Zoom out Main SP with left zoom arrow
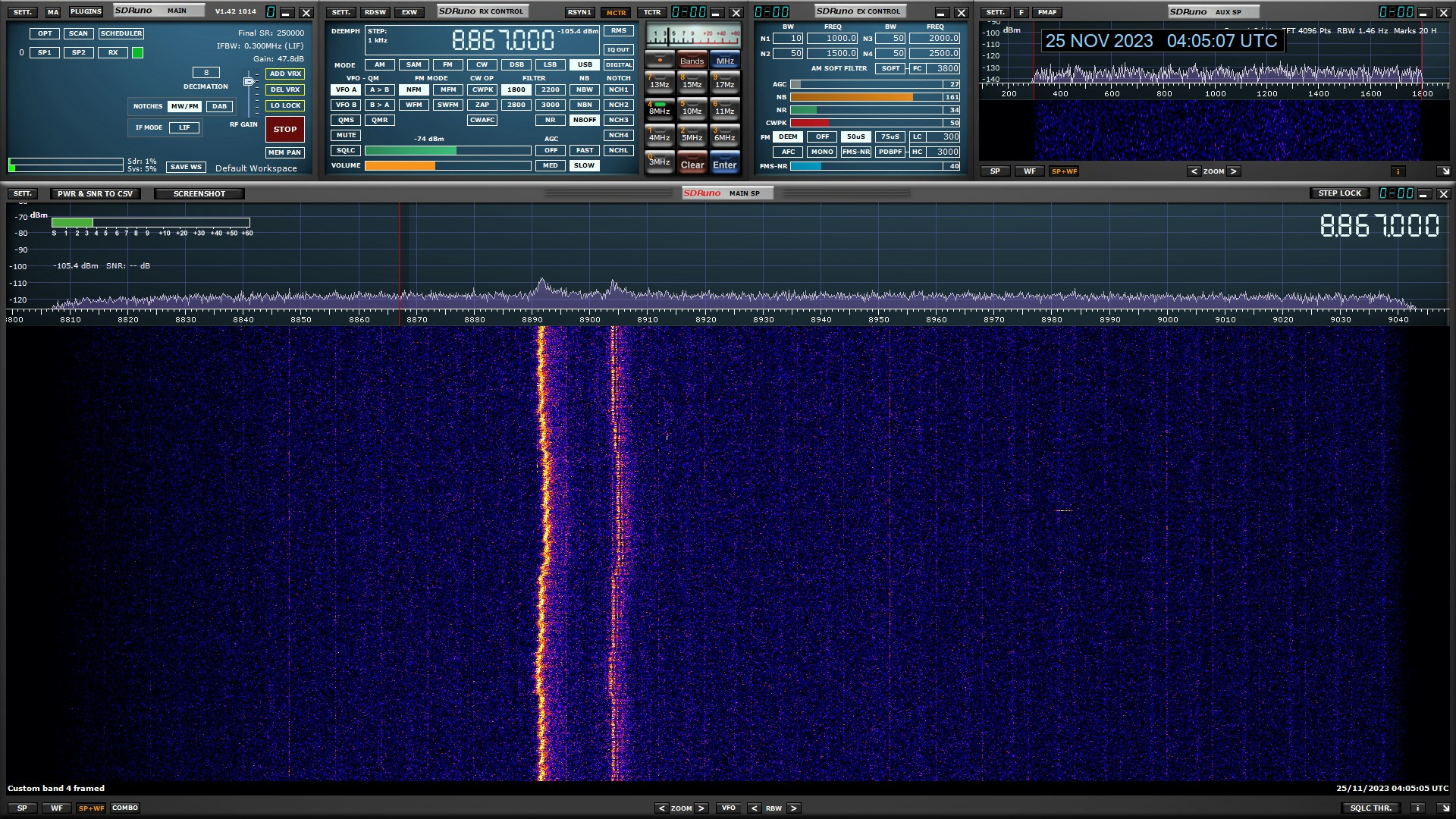Screen dimensions: 1456x819 click(x=661, y=808)
